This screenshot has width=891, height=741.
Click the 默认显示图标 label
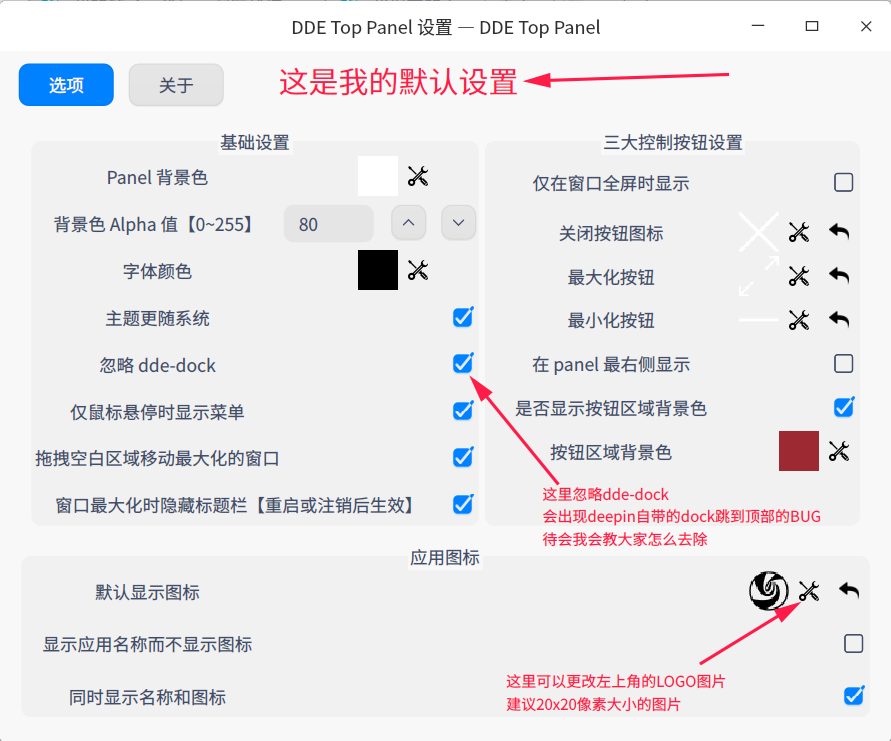(x=147, y=592)
